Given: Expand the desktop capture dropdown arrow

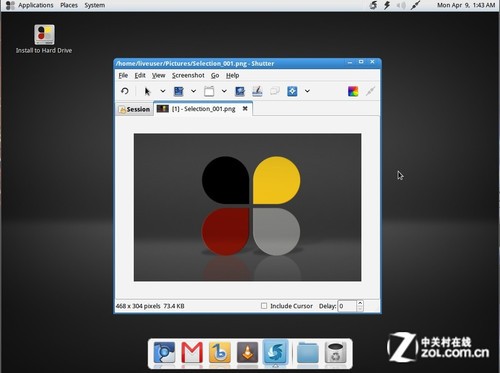Looking at the screenshot, I should coord(193,91).
